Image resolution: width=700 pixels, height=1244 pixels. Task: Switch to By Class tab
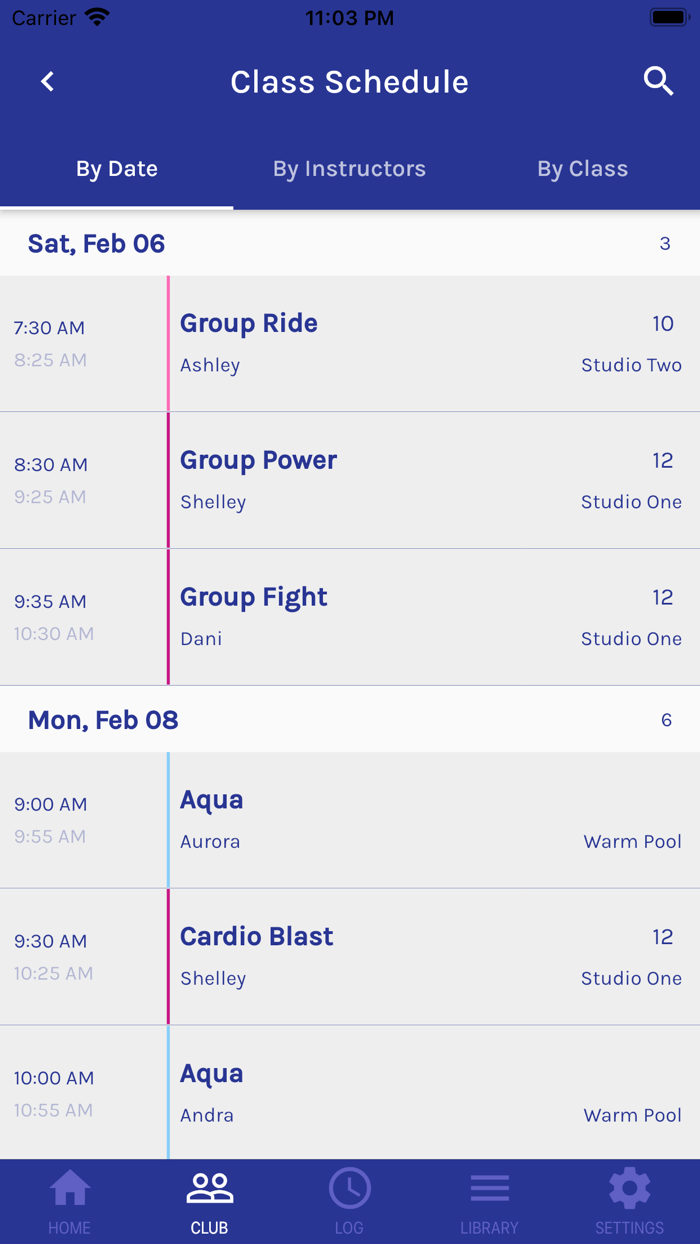coord(582,169)
